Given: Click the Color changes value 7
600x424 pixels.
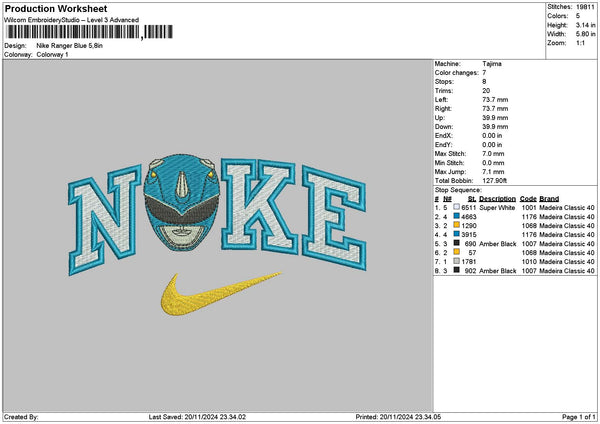Looking at the screenshot, I should [x=484, y=73].
